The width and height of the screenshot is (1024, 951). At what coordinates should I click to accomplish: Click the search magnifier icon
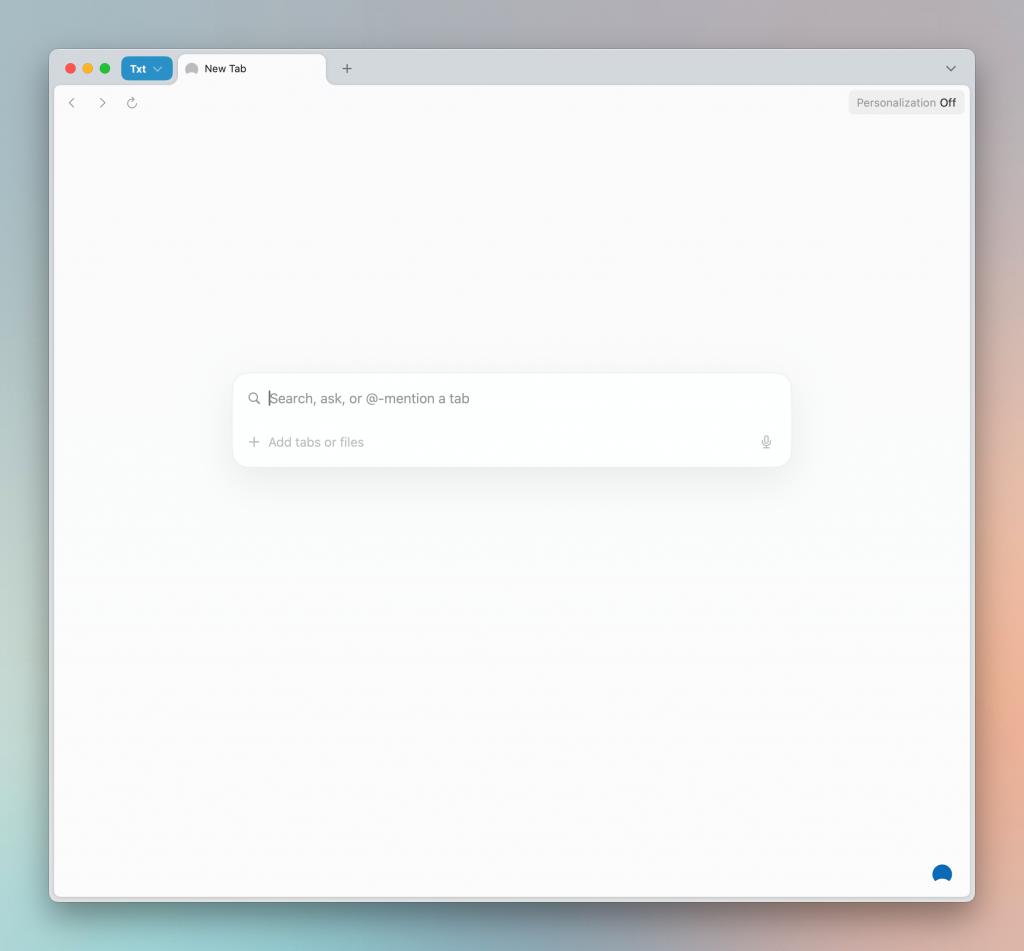[x=254, y=398]
